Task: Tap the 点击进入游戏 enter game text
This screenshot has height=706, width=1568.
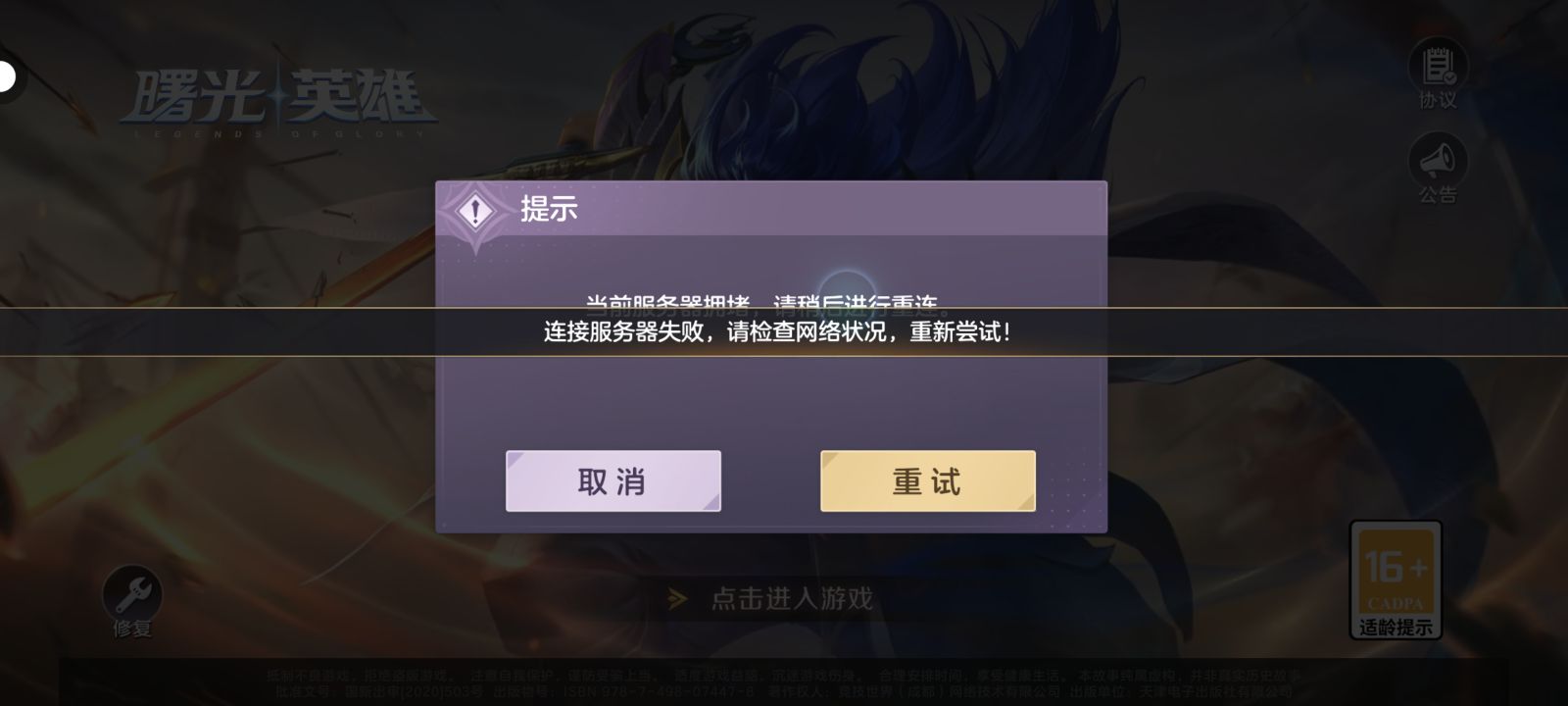Action: [792, 598]
